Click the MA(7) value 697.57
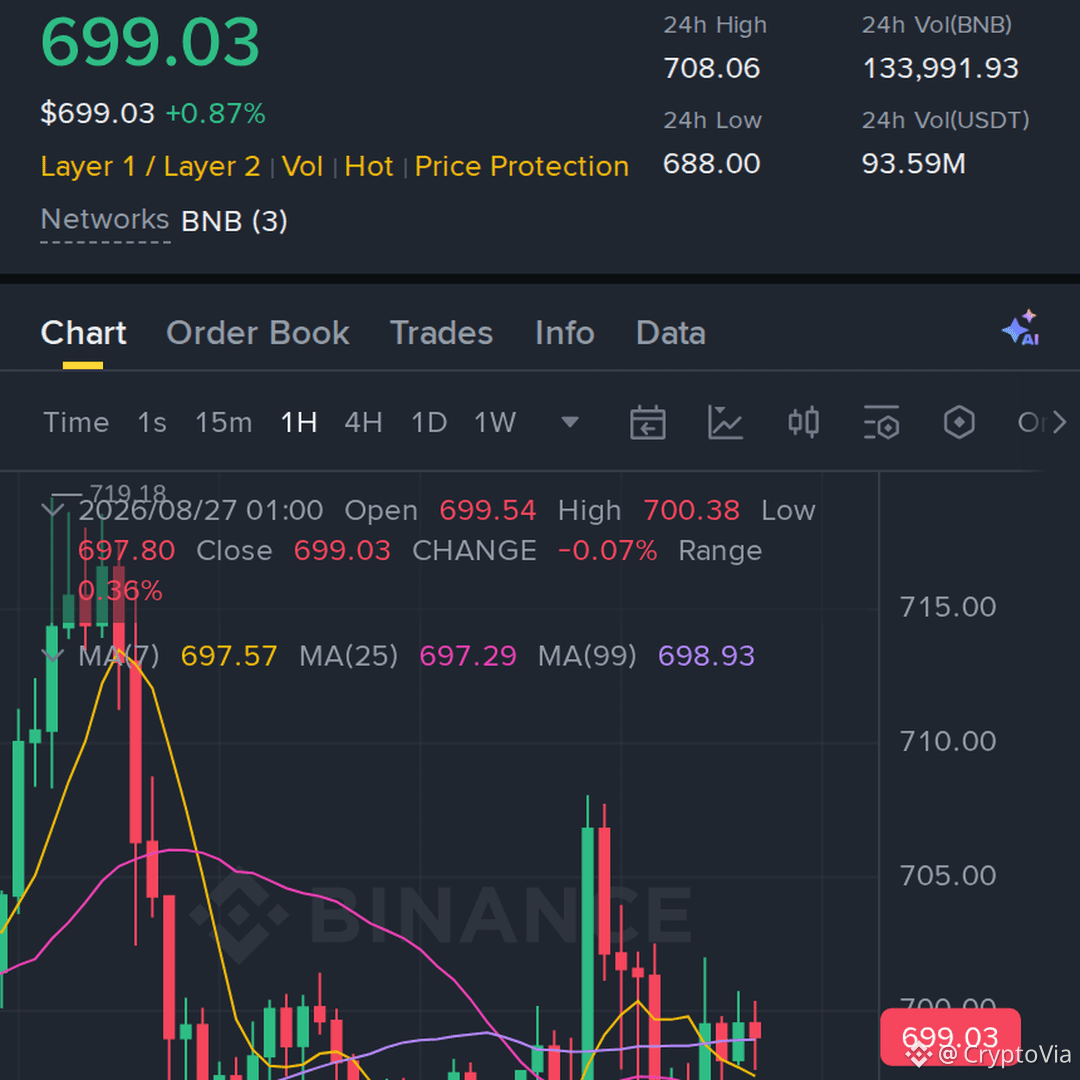The height and width of the screenshot is (1080, 1080). point(229,656)
